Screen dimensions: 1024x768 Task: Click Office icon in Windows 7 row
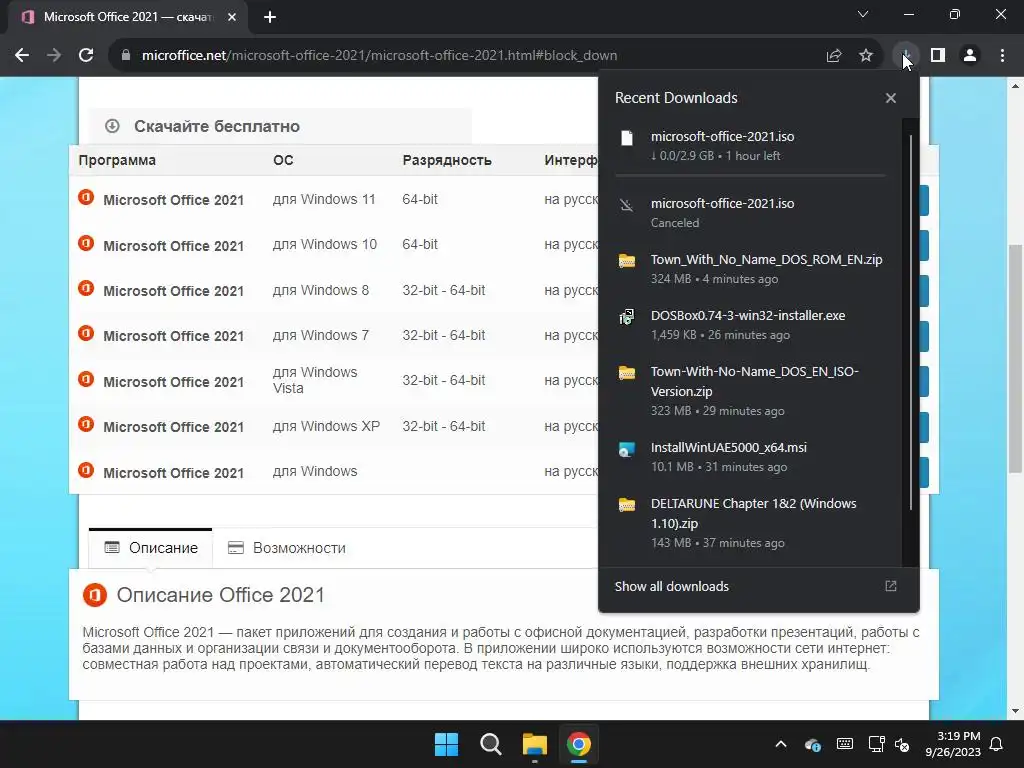point(86,333)
